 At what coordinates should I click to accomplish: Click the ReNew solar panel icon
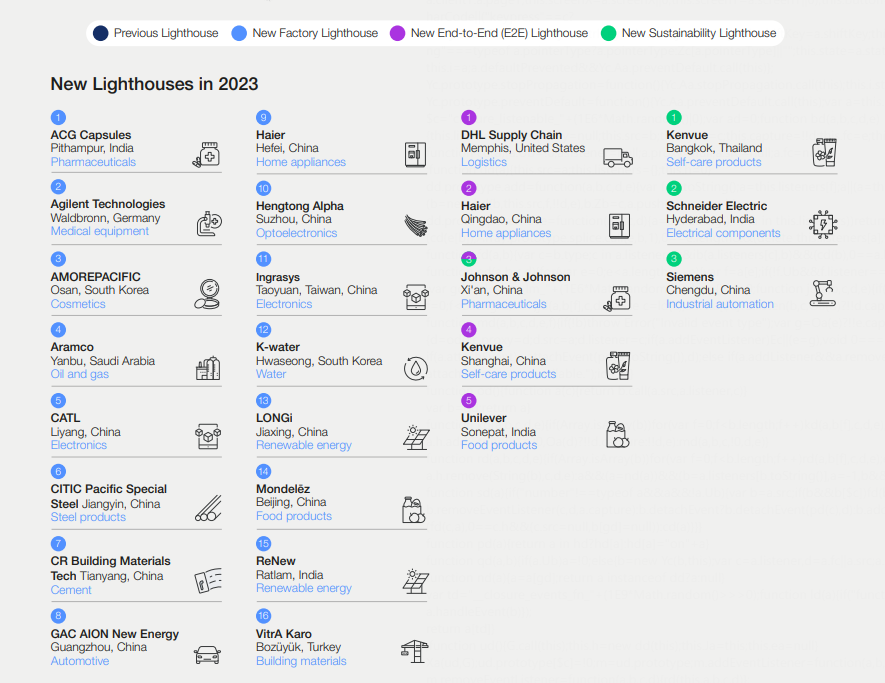pos(416,581)
